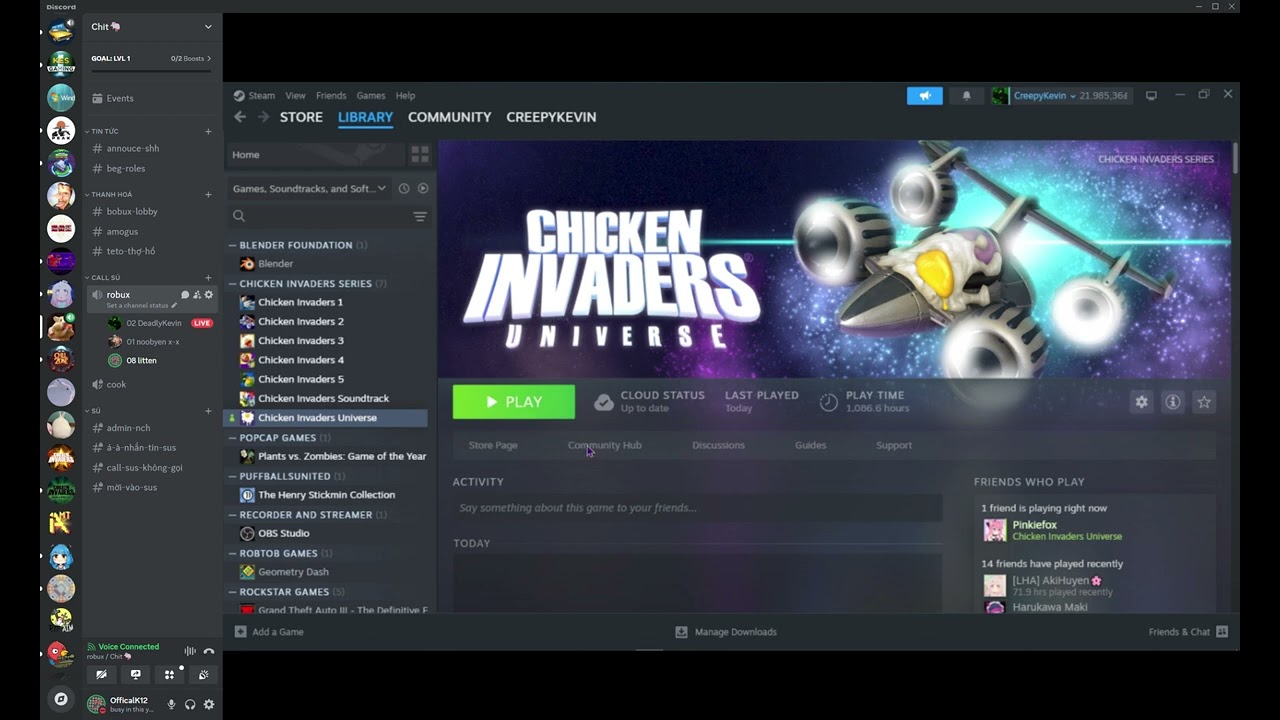Show game info panel icon

1173,402
